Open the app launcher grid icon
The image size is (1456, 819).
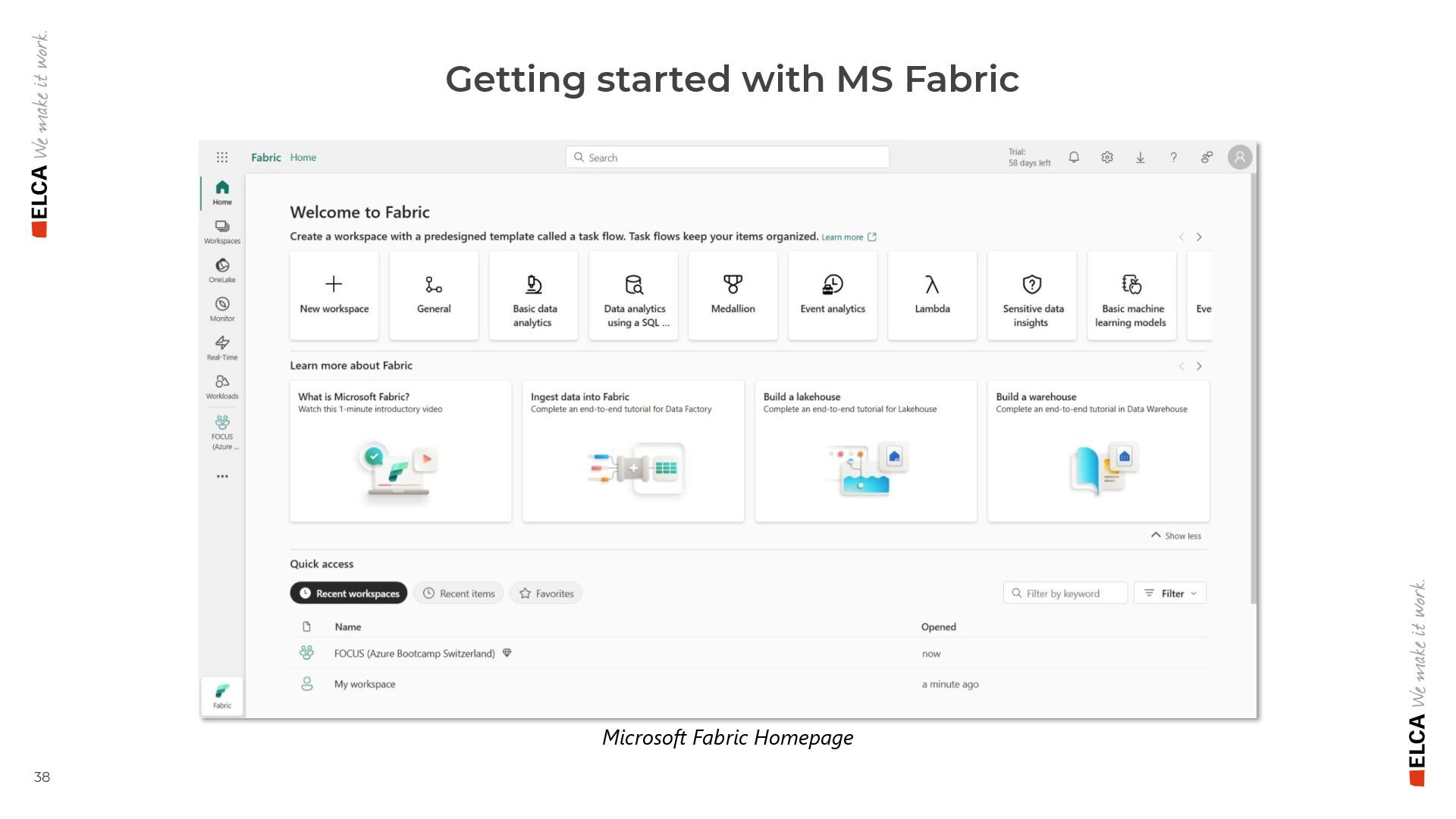(x=222, y=157)
